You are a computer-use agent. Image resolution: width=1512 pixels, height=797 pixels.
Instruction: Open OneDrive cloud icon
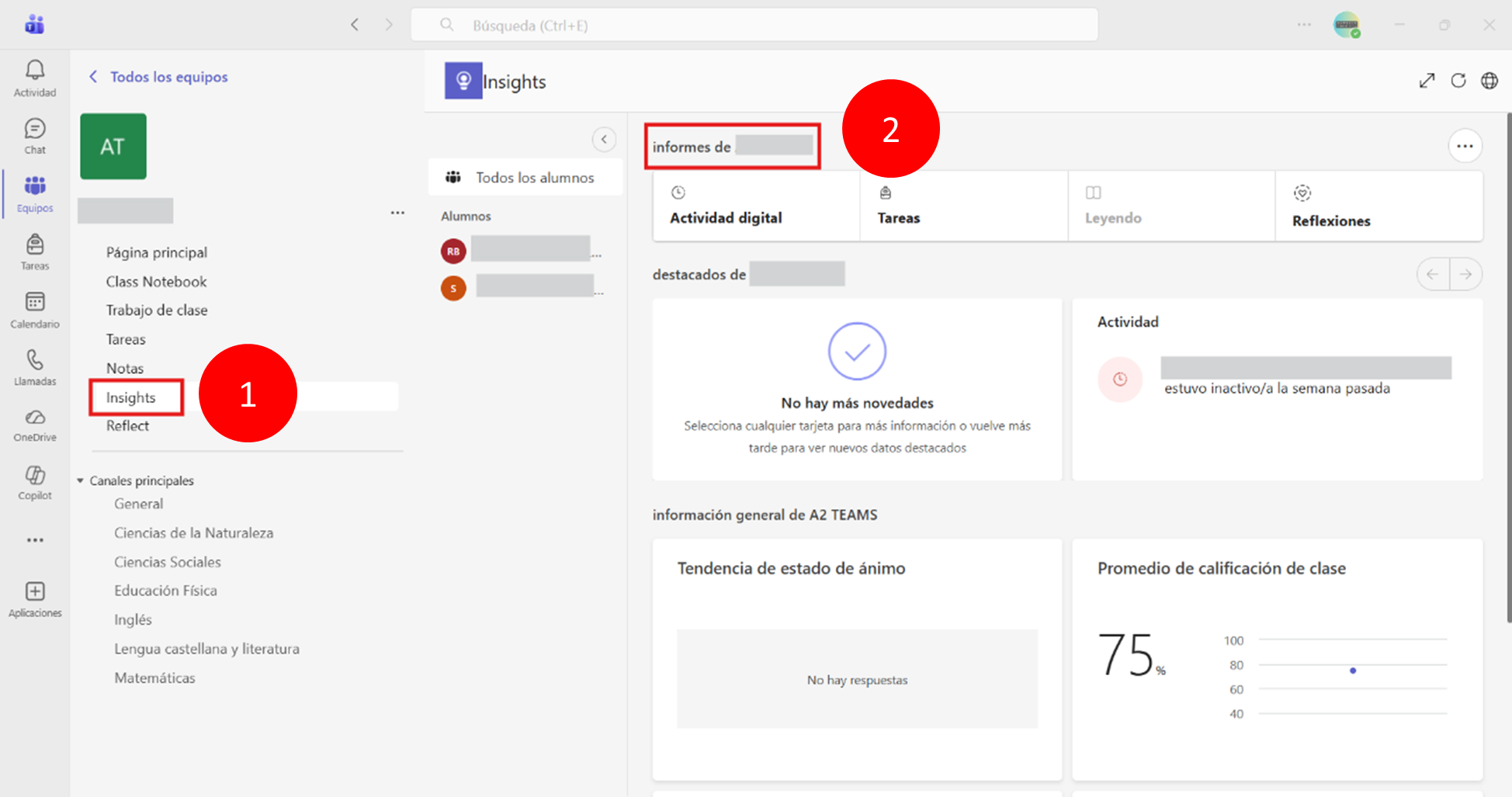(x=35, y=425)
